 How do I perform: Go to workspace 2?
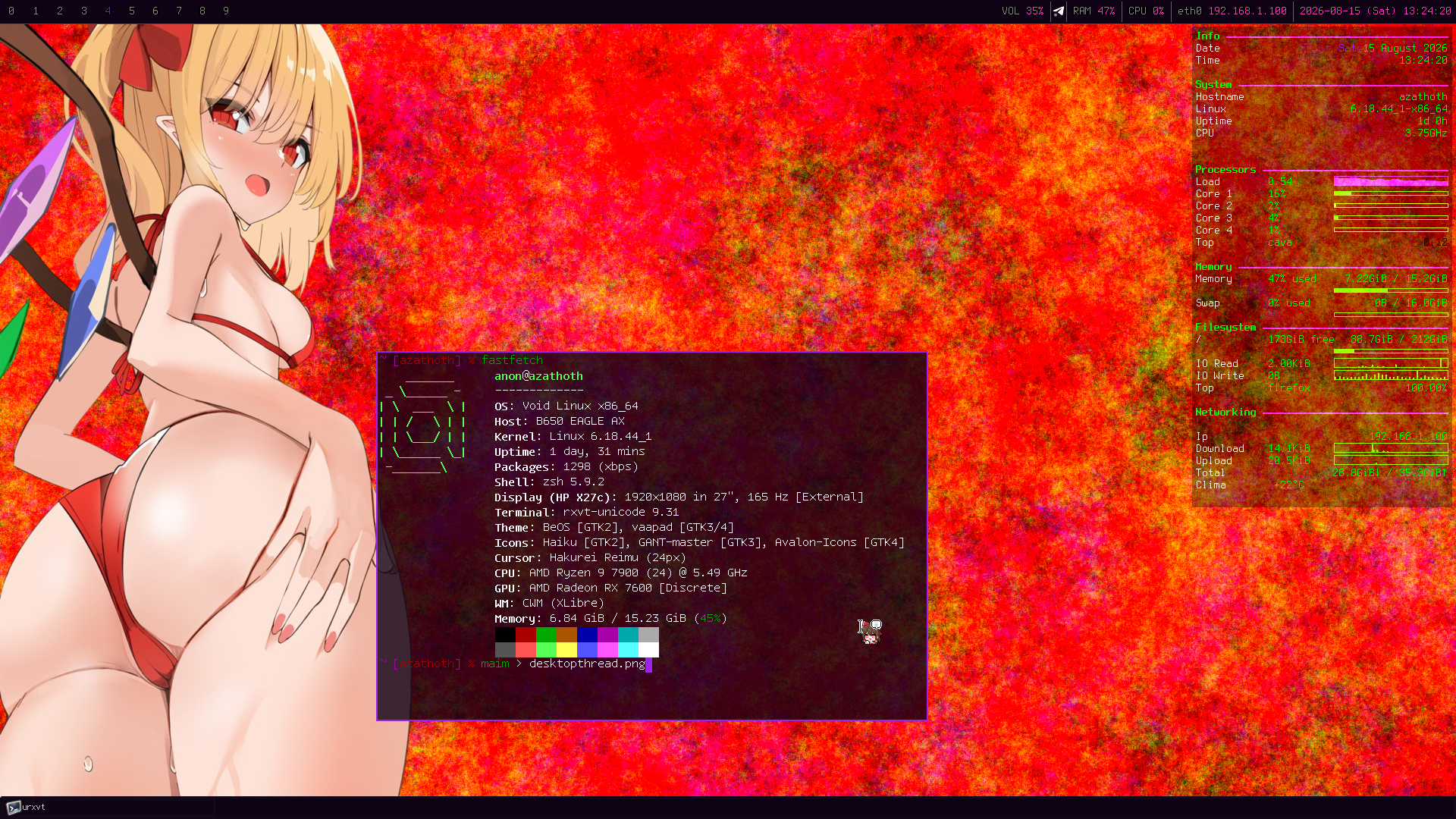(60, 11)
